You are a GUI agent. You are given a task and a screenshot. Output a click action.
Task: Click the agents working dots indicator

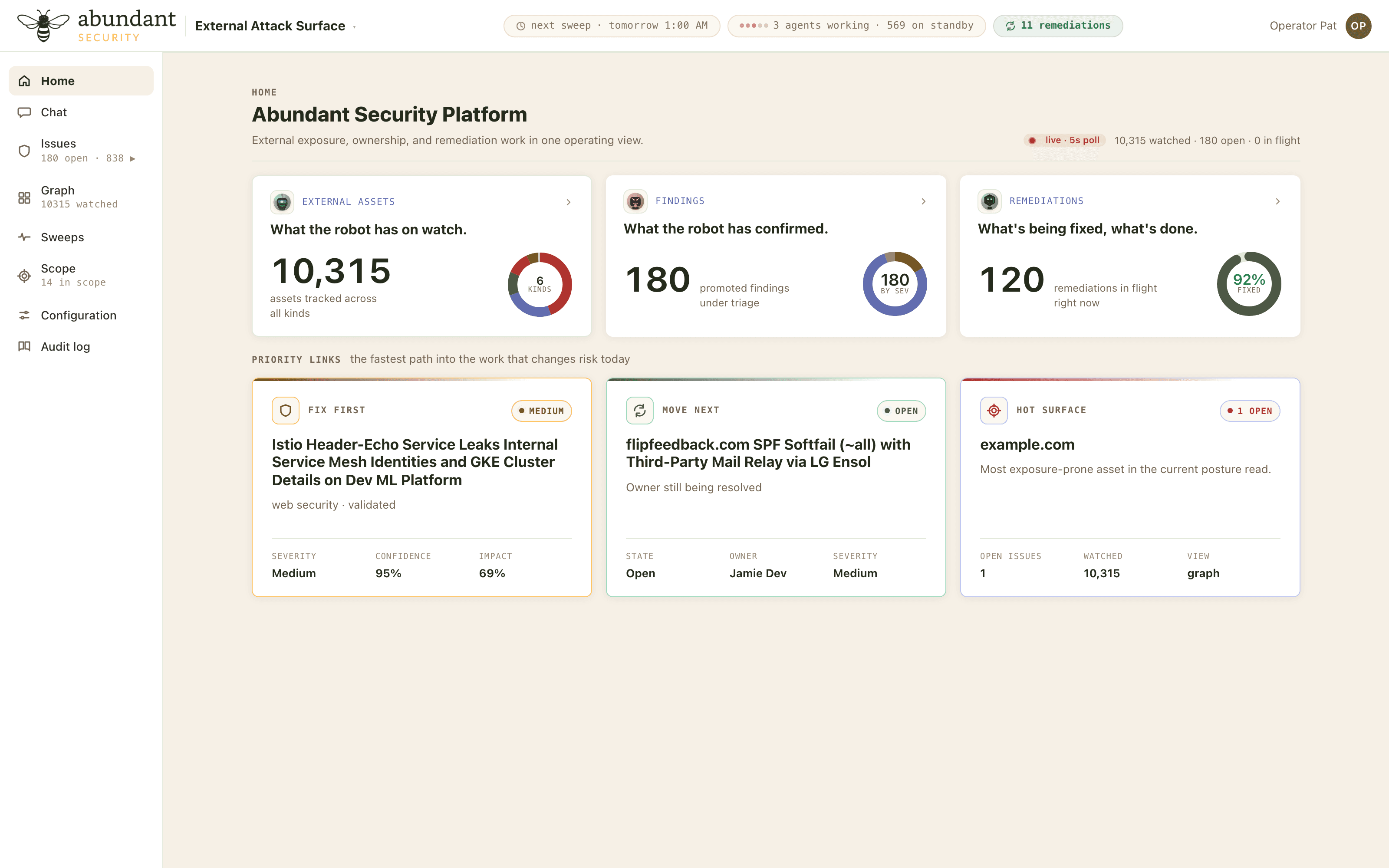pos(753,26)
